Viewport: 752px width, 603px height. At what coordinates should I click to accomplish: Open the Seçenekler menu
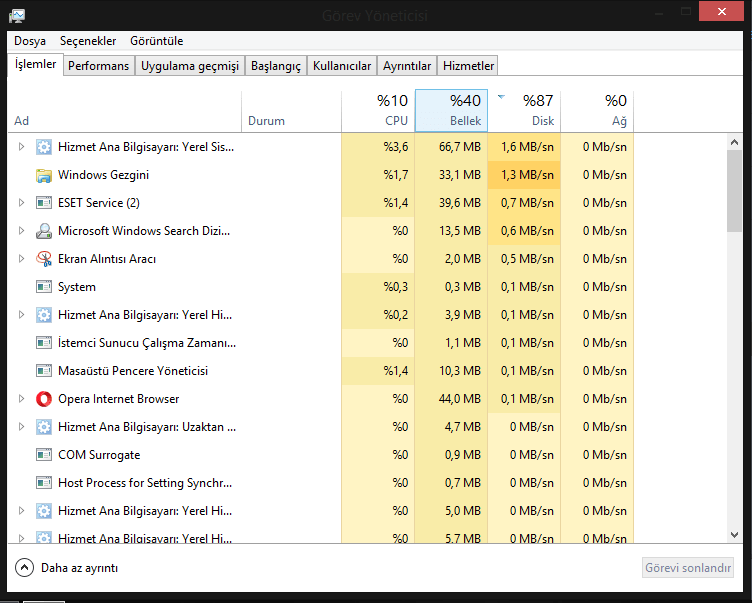pyautogui.click(x=88, y=41)
